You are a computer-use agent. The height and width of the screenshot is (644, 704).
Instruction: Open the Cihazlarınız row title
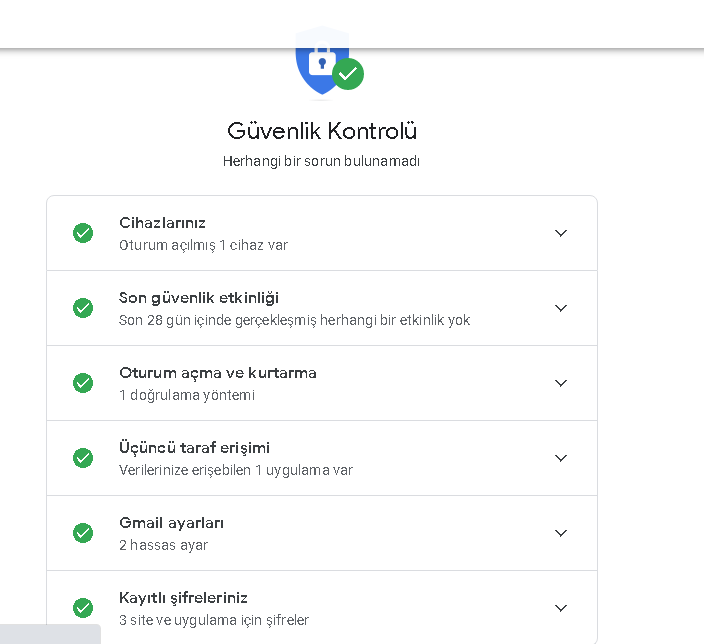[162, 223]
